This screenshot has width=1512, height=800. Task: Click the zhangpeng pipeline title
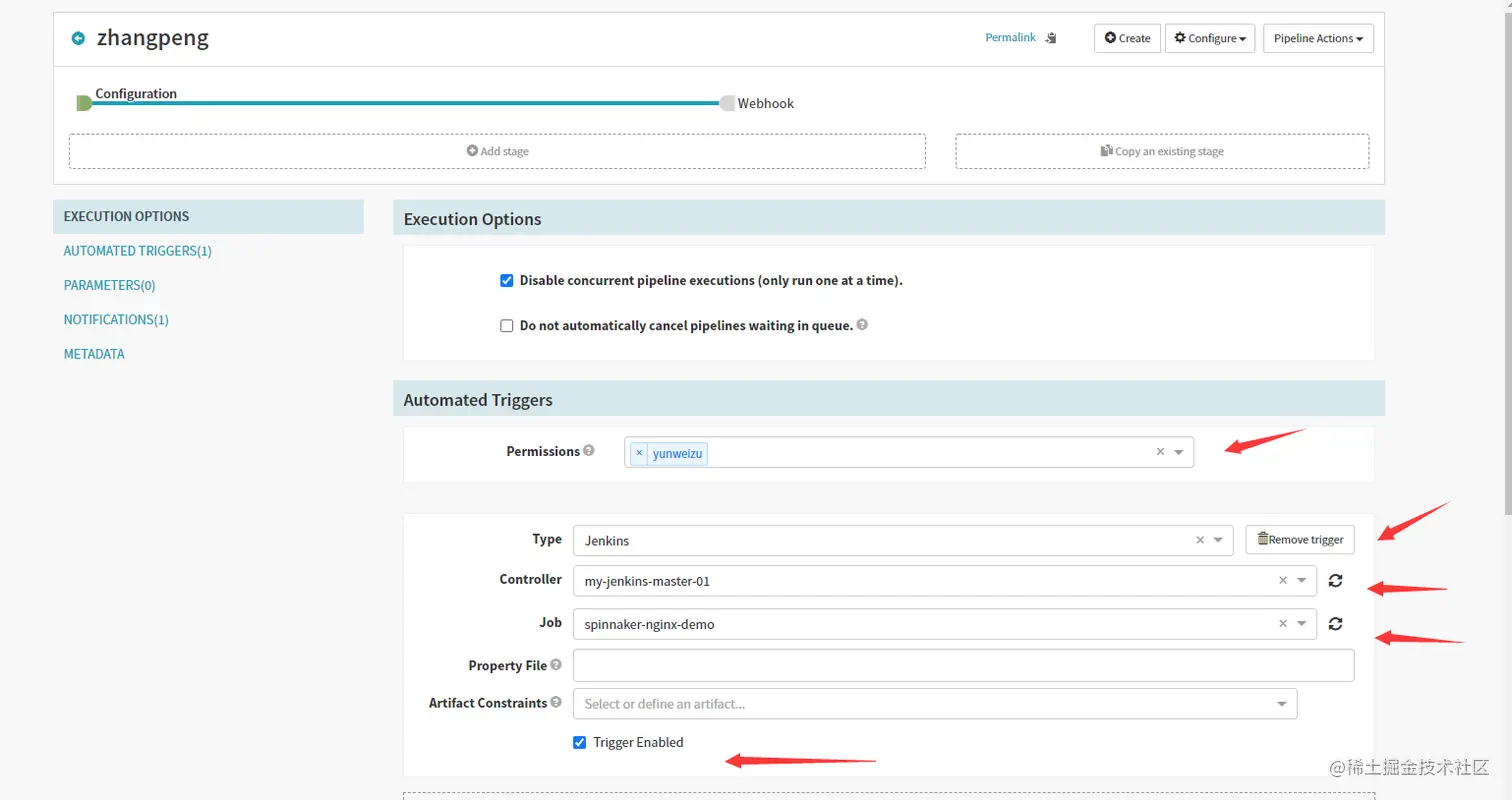point(153,39)
